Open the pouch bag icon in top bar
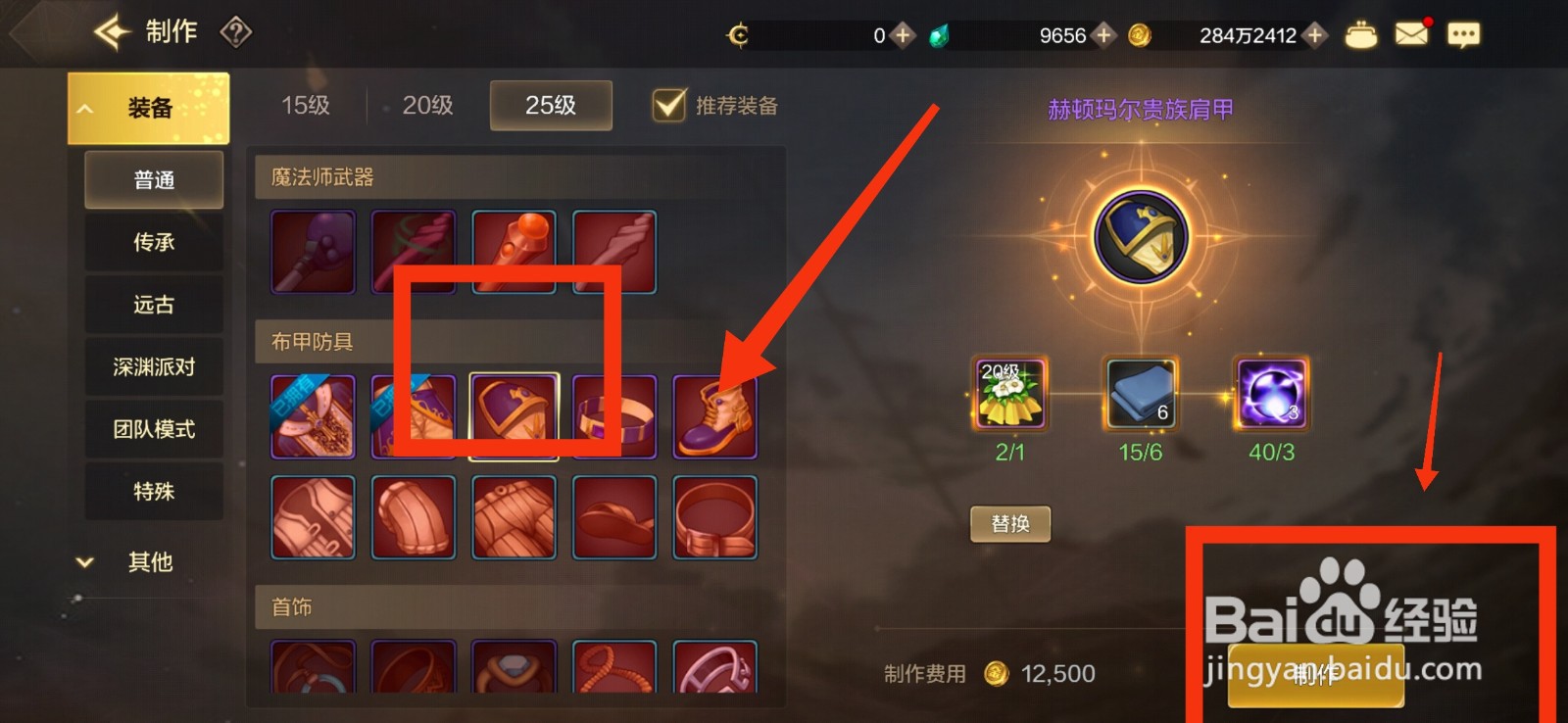This screenshot has height=723, width=1568. pyautogui.click(x=1360, y=35)
